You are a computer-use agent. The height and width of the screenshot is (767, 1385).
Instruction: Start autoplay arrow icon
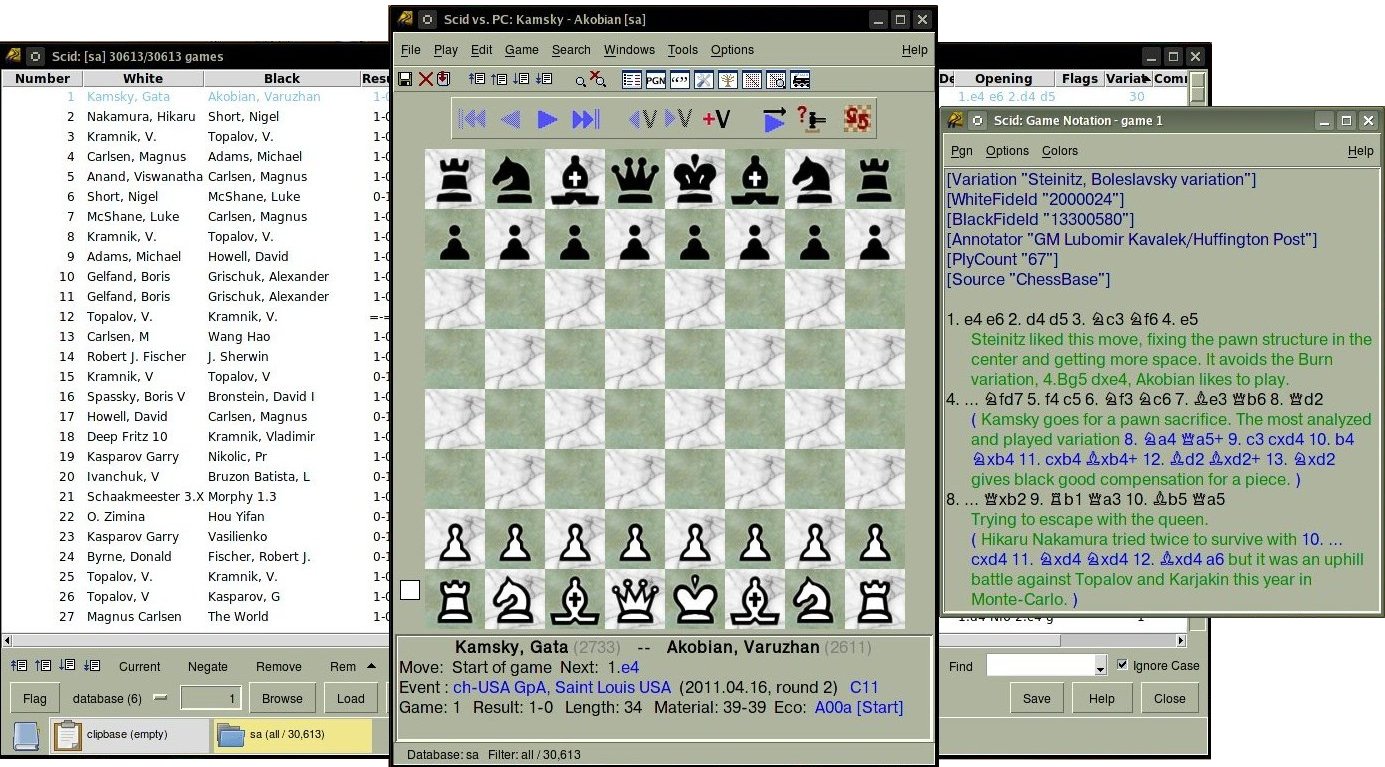tap(774, 119)
